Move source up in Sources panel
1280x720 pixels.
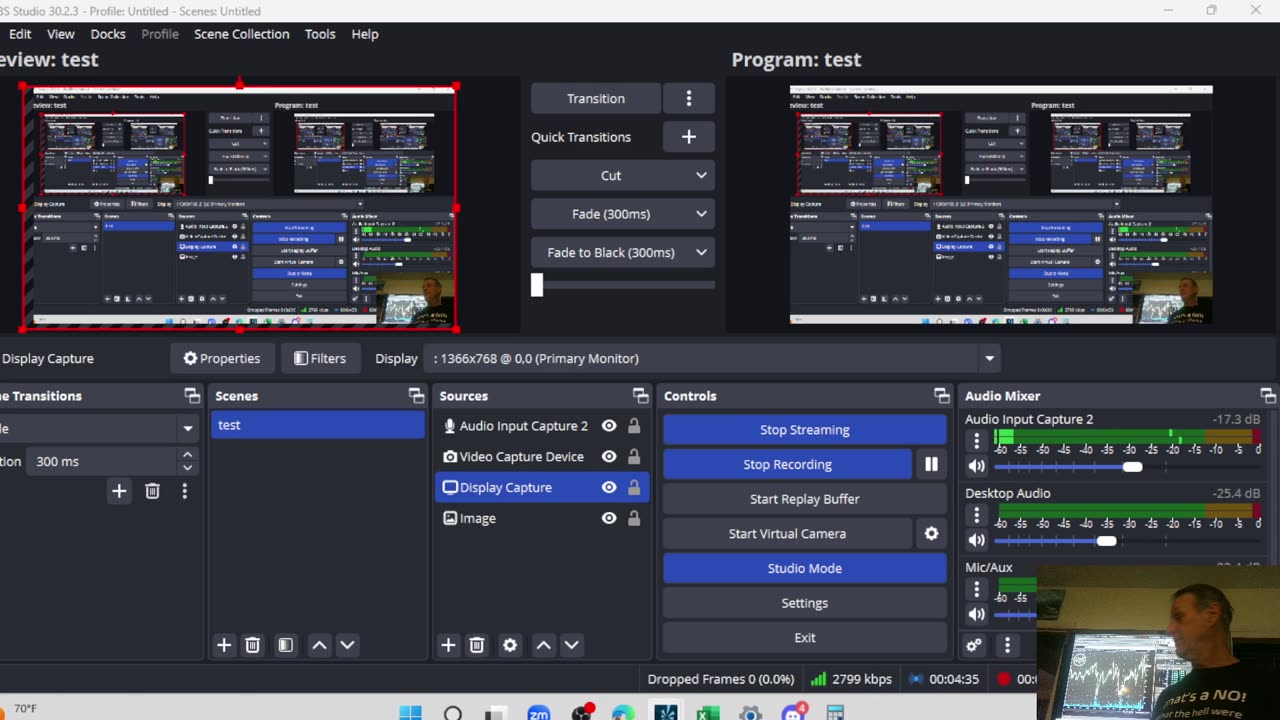pyautogui.click(x=543, y=645)
